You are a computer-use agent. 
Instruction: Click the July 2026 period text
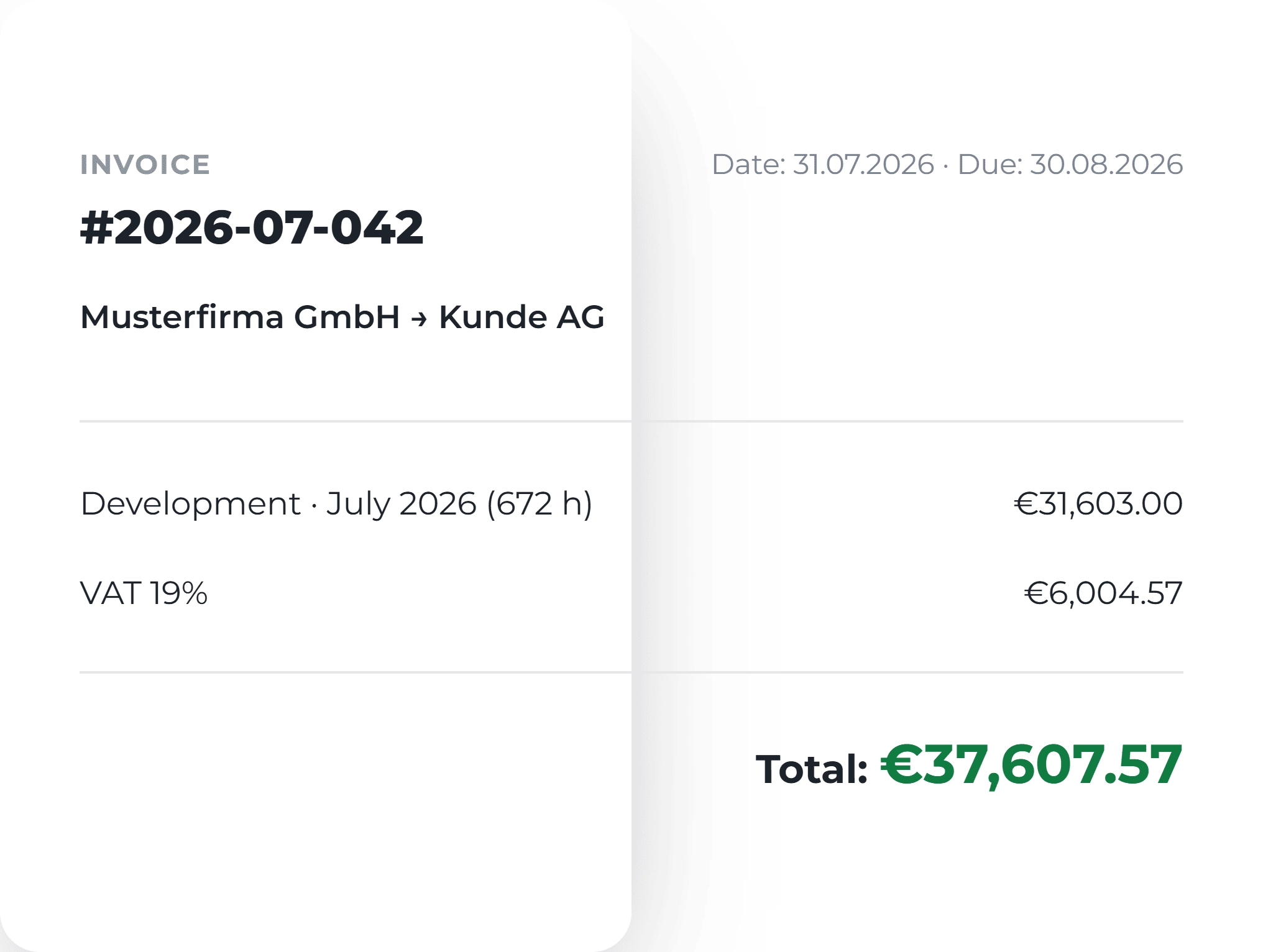point(402,504)
